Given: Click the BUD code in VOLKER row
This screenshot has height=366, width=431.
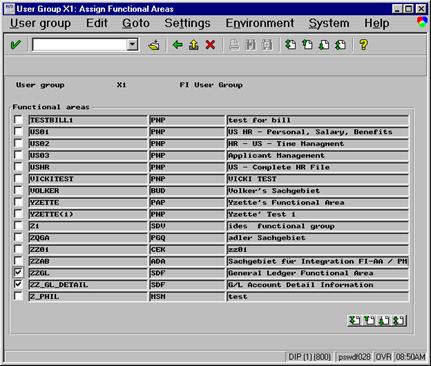Looking at the screenshot, I should (187, 191).
